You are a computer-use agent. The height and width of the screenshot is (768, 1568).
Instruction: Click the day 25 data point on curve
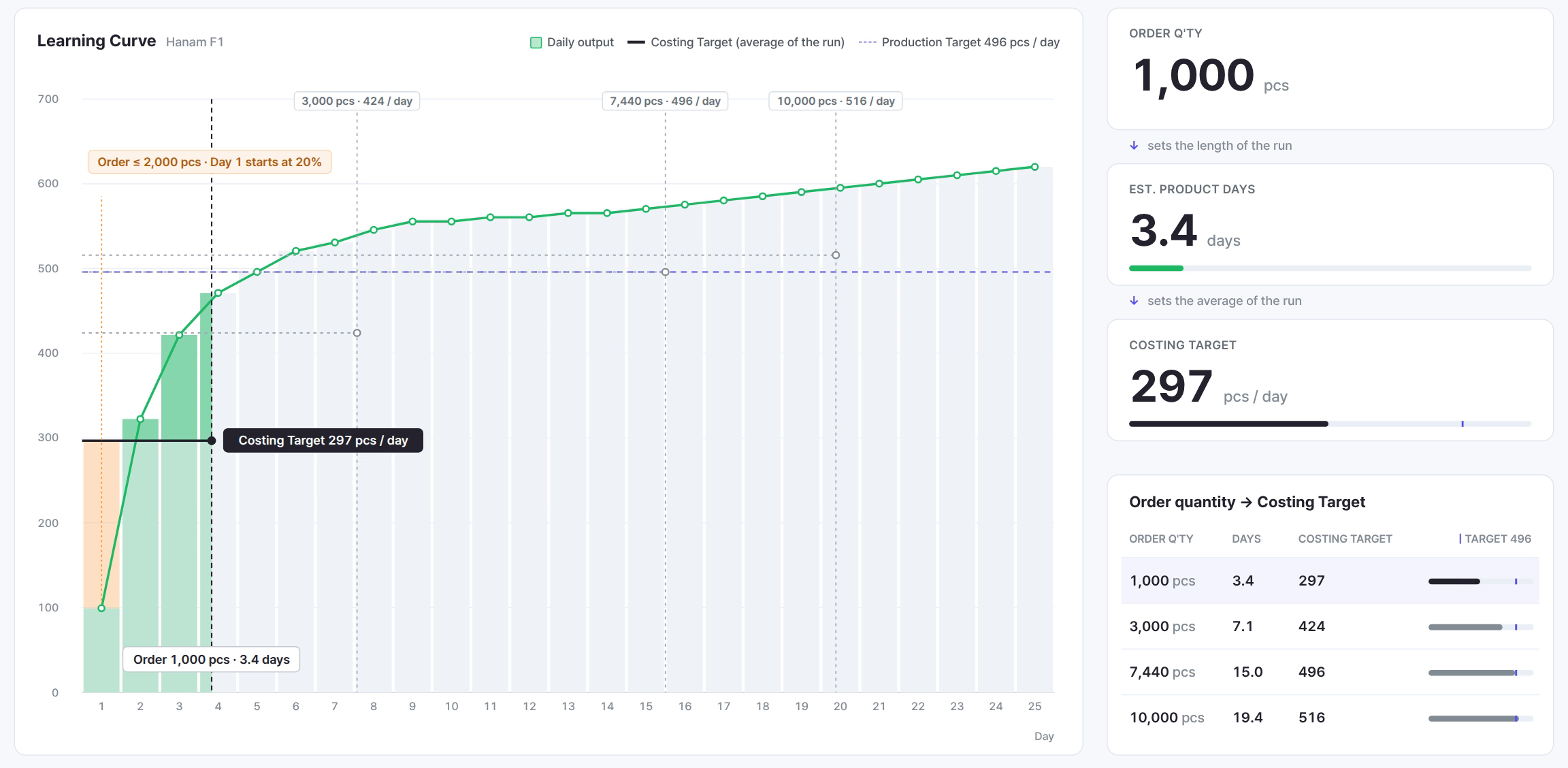point(1034,167)
